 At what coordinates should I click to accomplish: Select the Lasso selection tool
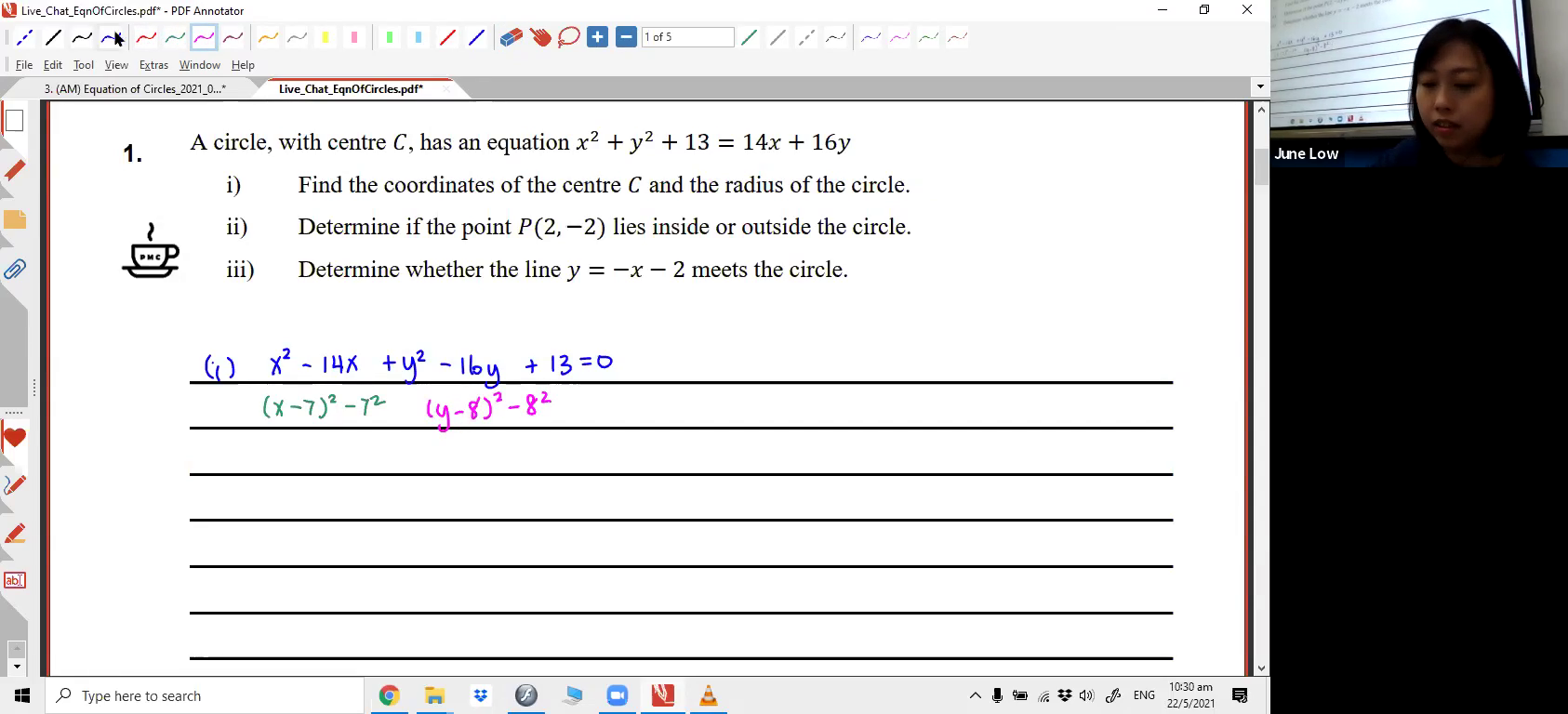coord(568,37)
